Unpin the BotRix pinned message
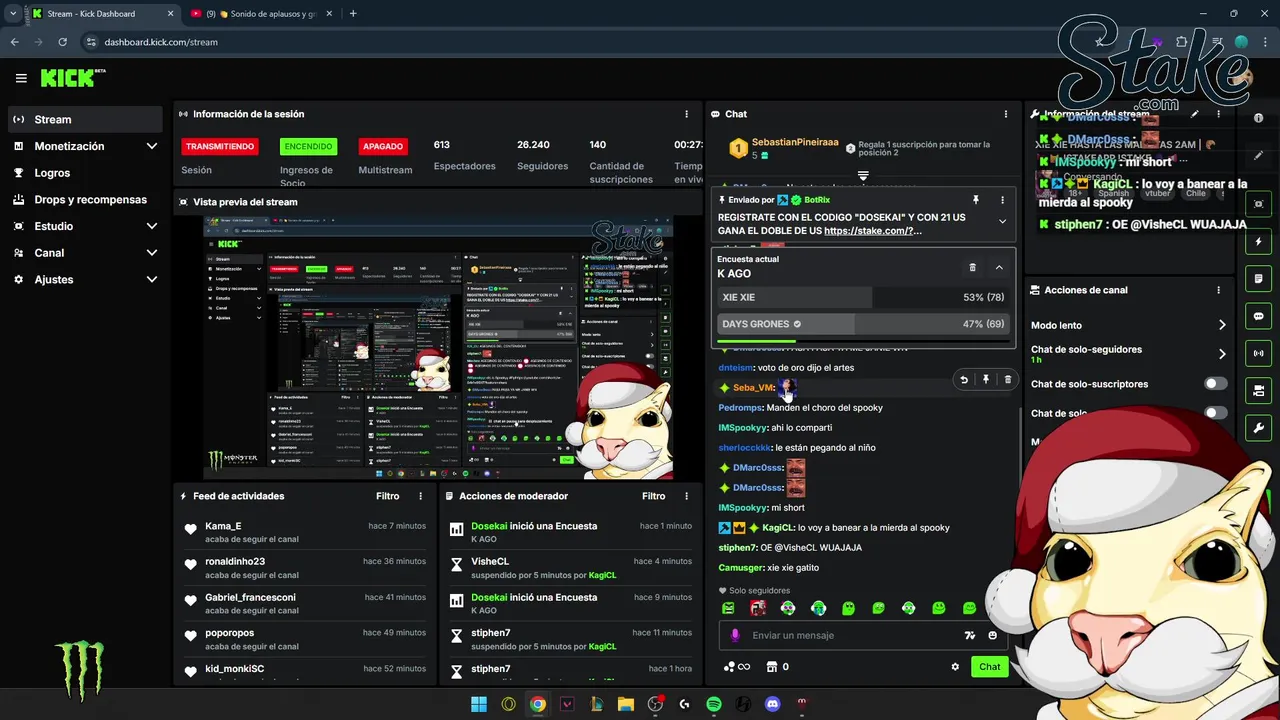Viewport: 1280px width, 720px height. tap(976, 200)
